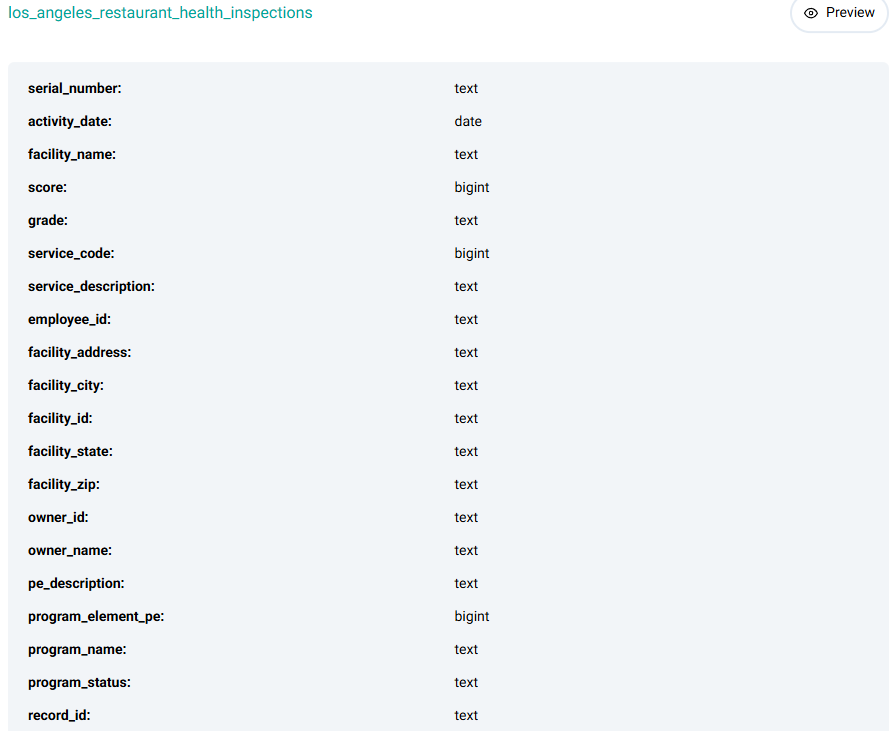
Task: Select the activity_date field label
Action: click(x=70, y=122)
